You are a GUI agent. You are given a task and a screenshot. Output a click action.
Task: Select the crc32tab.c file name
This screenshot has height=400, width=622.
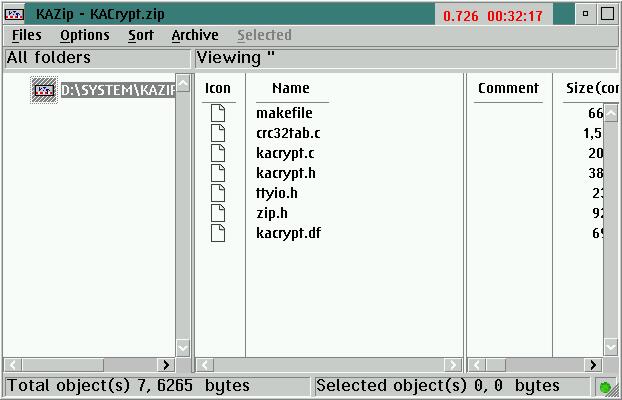point(288,133)
